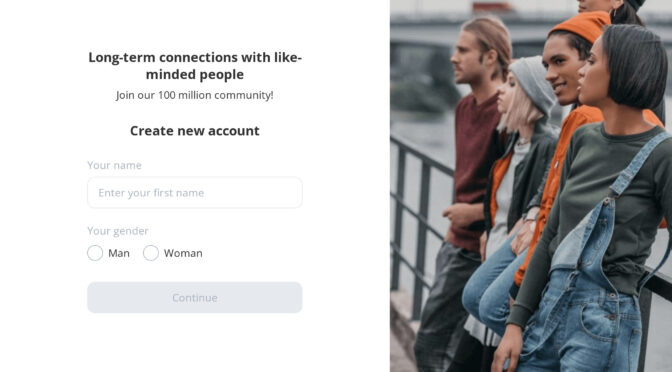Click the first name input field
The width and height of the screenshot is (672, 372).
point(195,193)
